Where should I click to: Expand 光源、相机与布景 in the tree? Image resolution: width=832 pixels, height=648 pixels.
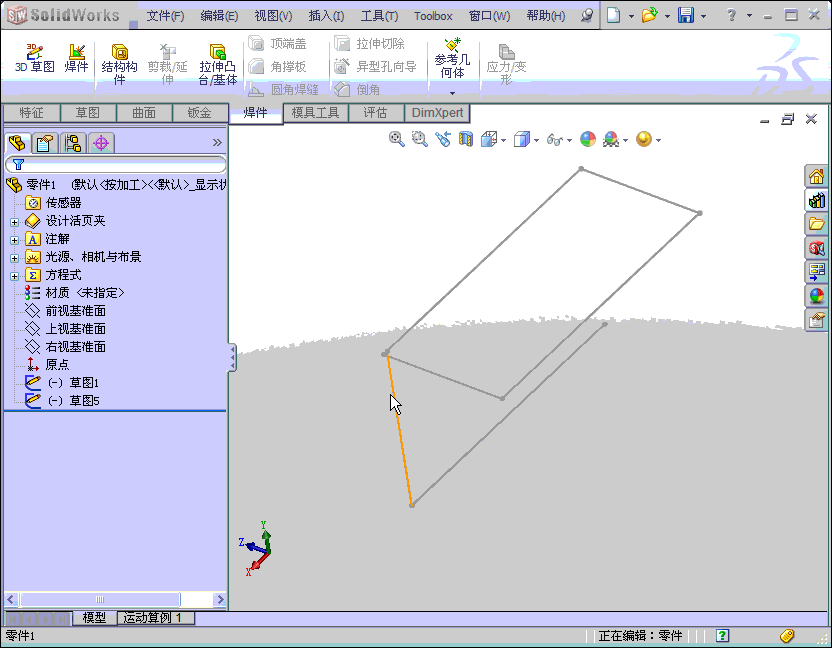pos(16,256)
